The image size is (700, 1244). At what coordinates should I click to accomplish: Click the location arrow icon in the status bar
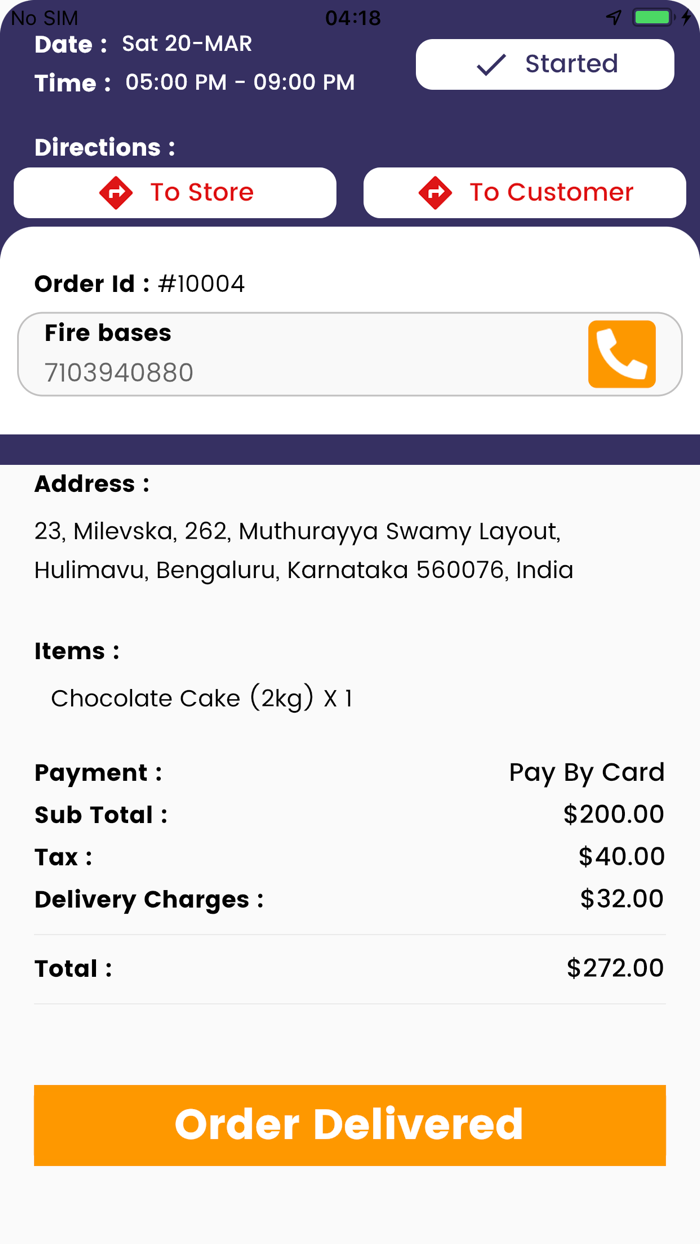click(x=613, y=17)
